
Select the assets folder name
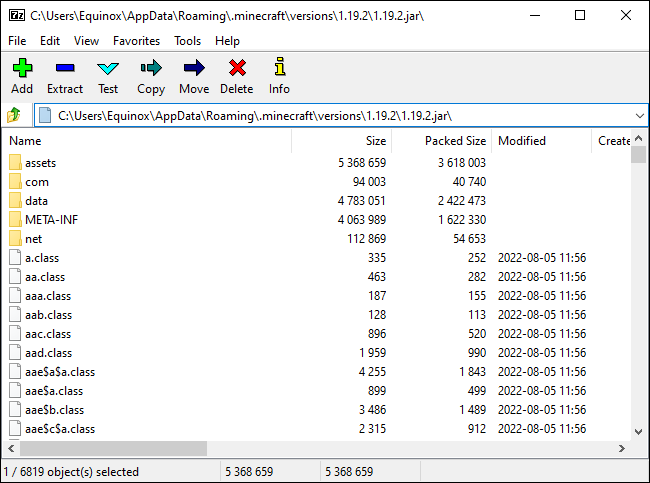40,163
